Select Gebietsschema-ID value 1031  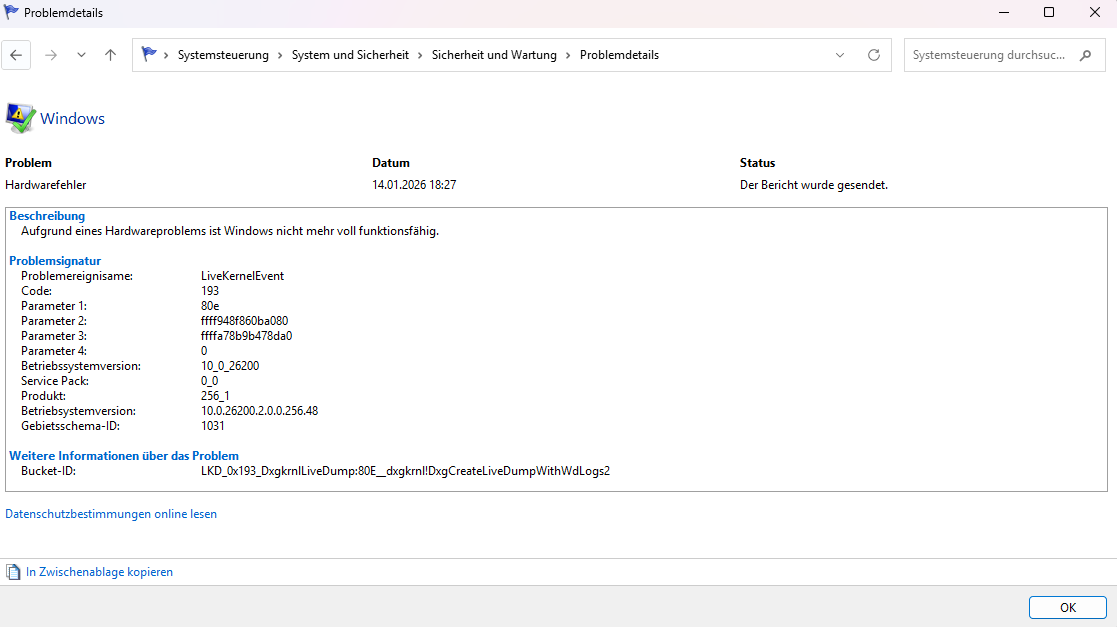(x=212, y=425)
